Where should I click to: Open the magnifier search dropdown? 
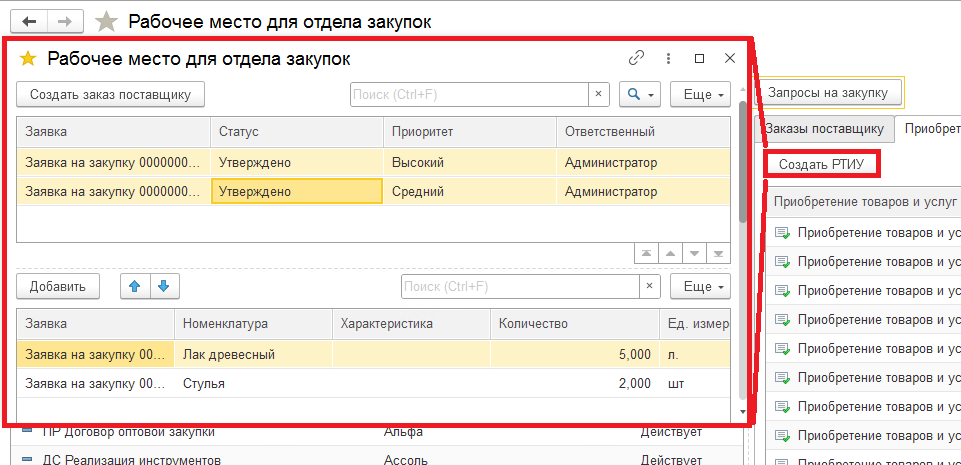pyautogui.click(x=639, y=94)
